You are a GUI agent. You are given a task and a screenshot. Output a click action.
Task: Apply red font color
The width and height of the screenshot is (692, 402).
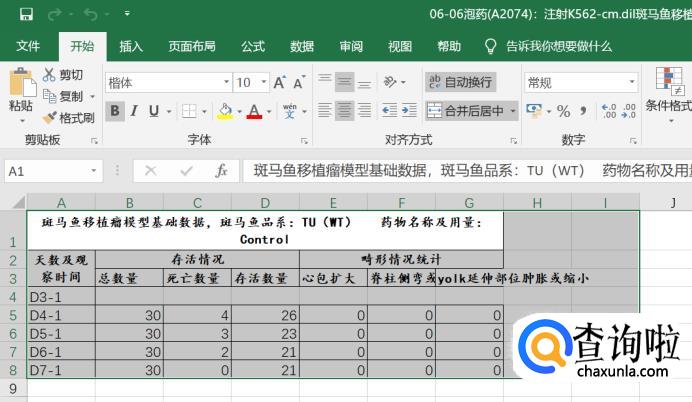click(x=254, y=111)
